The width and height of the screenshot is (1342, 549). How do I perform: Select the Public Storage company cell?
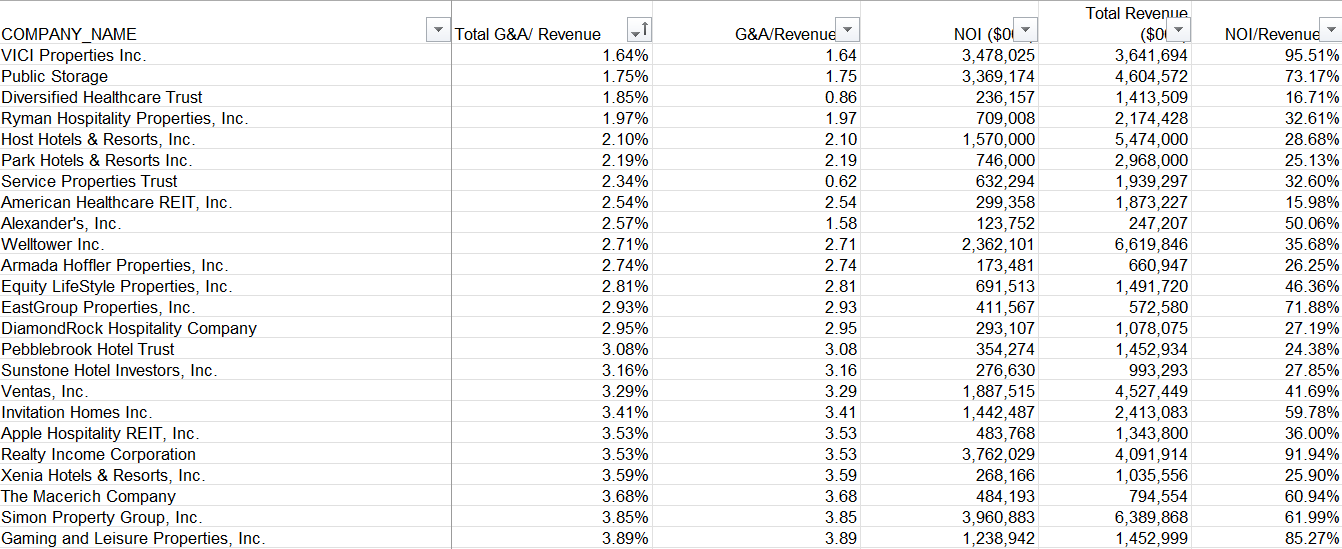pyautogui.click(x=55, y=76)
